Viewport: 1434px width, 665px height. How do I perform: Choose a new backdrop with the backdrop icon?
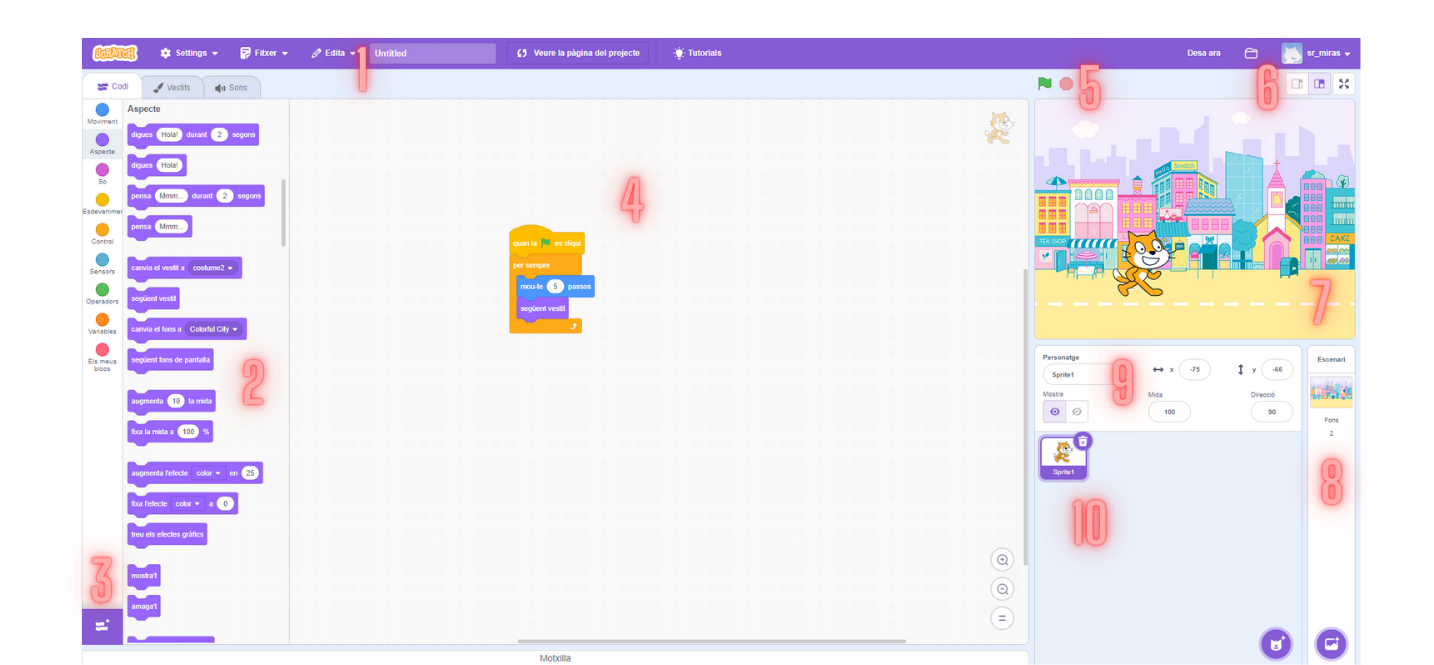tap(1332, 644)
